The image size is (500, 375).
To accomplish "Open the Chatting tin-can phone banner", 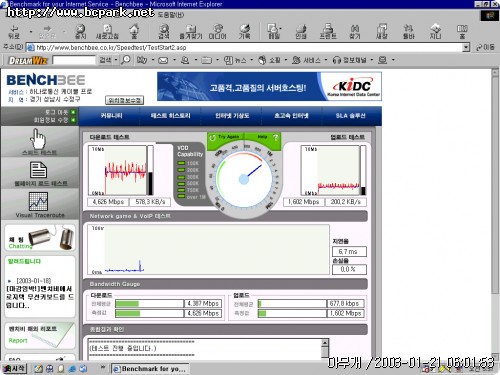I will tap(40, 238).
